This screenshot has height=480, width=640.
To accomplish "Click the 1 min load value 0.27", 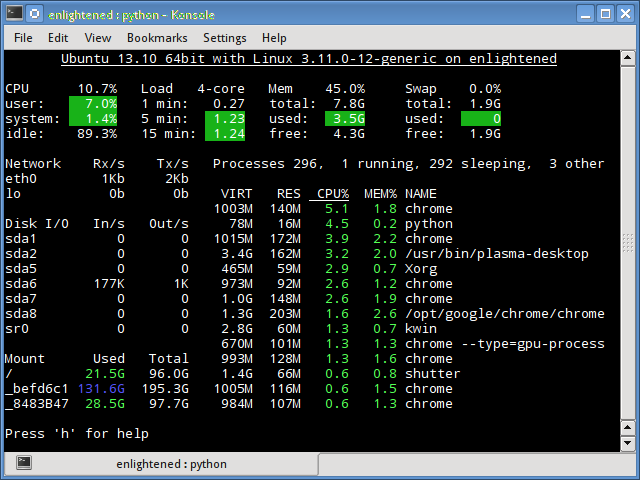I will tap(229, 103).
